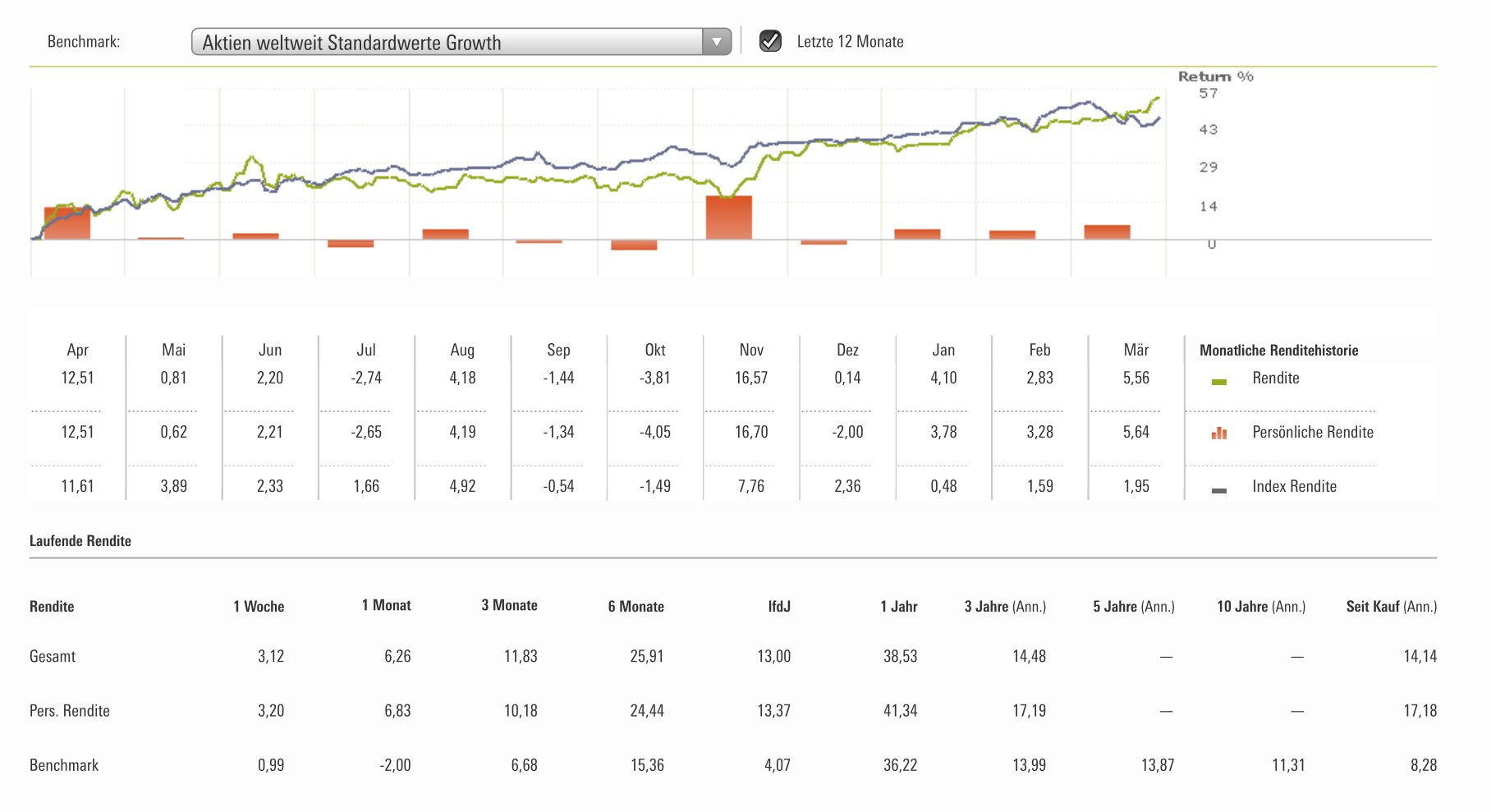1491x812 pixels.
Task: Select the 3 Monate column header
Action: [509, 606]
